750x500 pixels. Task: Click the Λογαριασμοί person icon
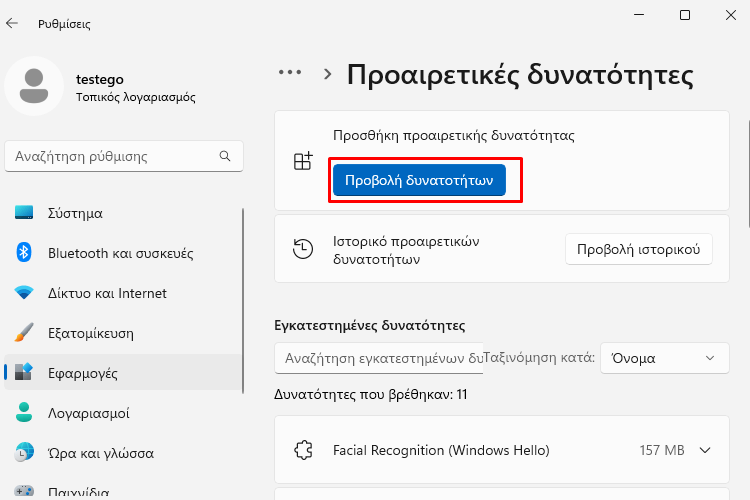pyautogui.click(x=24, y=412)
